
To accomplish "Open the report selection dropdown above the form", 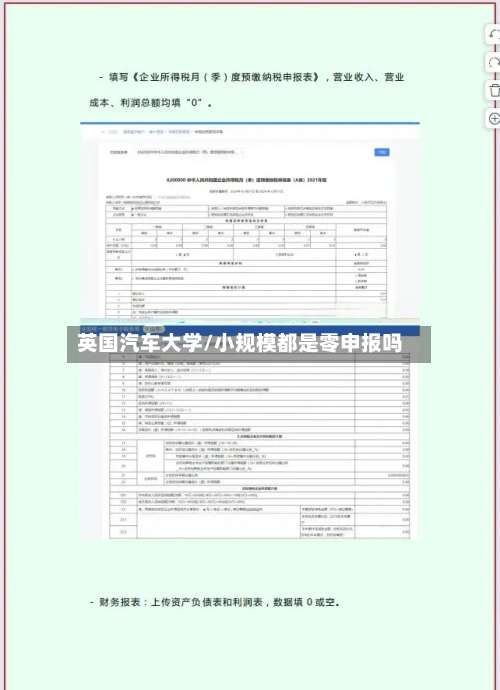I will (x=189, y=152).
